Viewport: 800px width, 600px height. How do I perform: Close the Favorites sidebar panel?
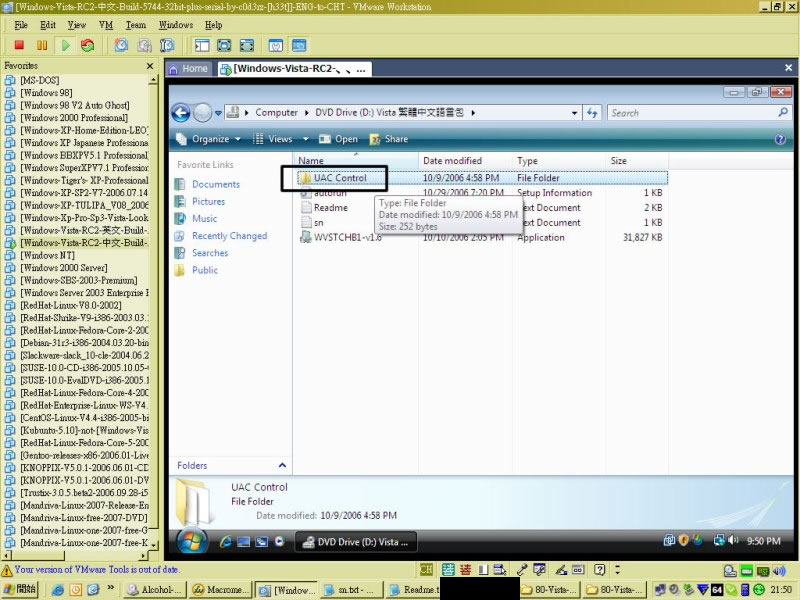click(x=149, y=66)
